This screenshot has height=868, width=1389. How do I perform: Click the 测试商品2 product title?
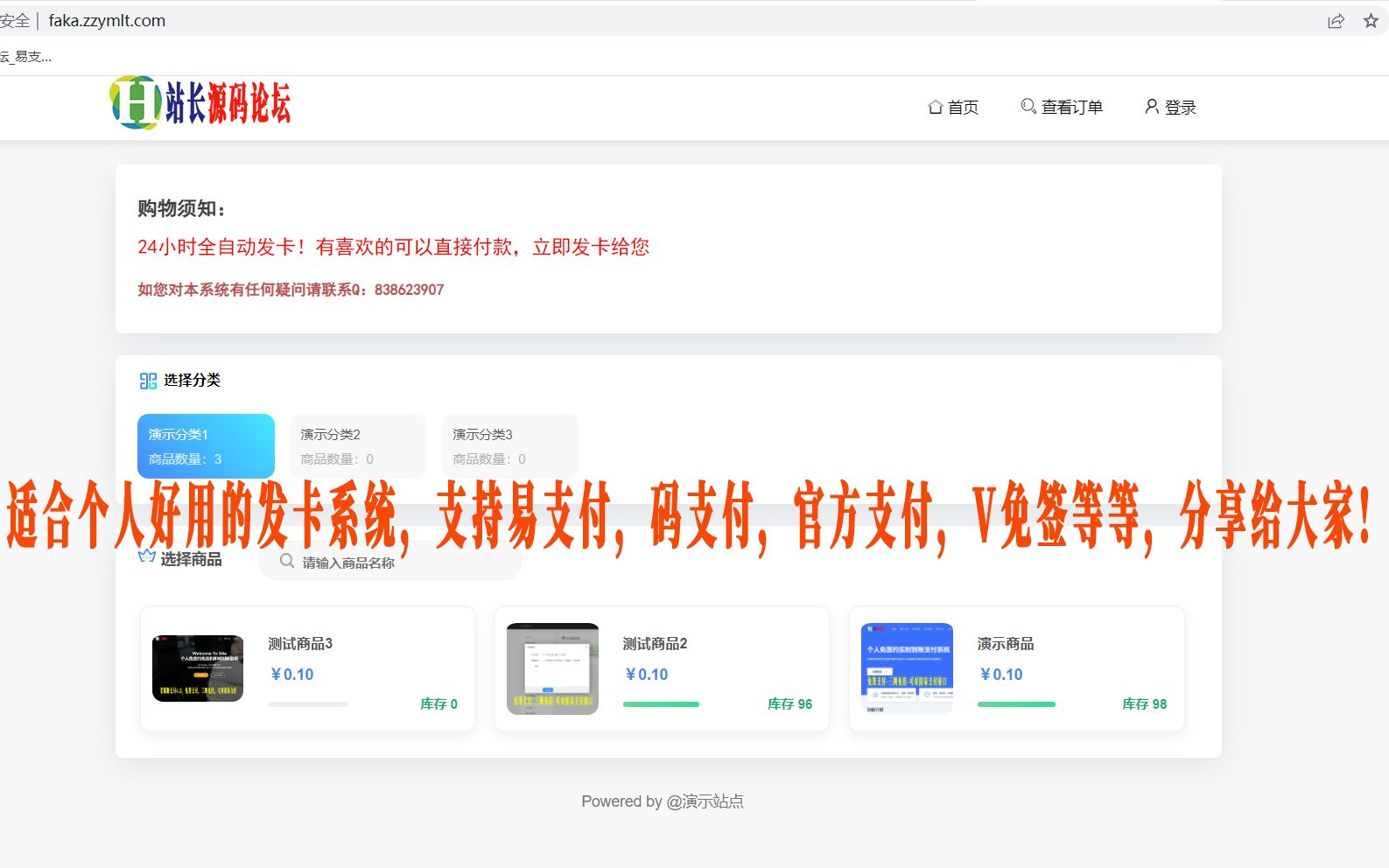655,643
